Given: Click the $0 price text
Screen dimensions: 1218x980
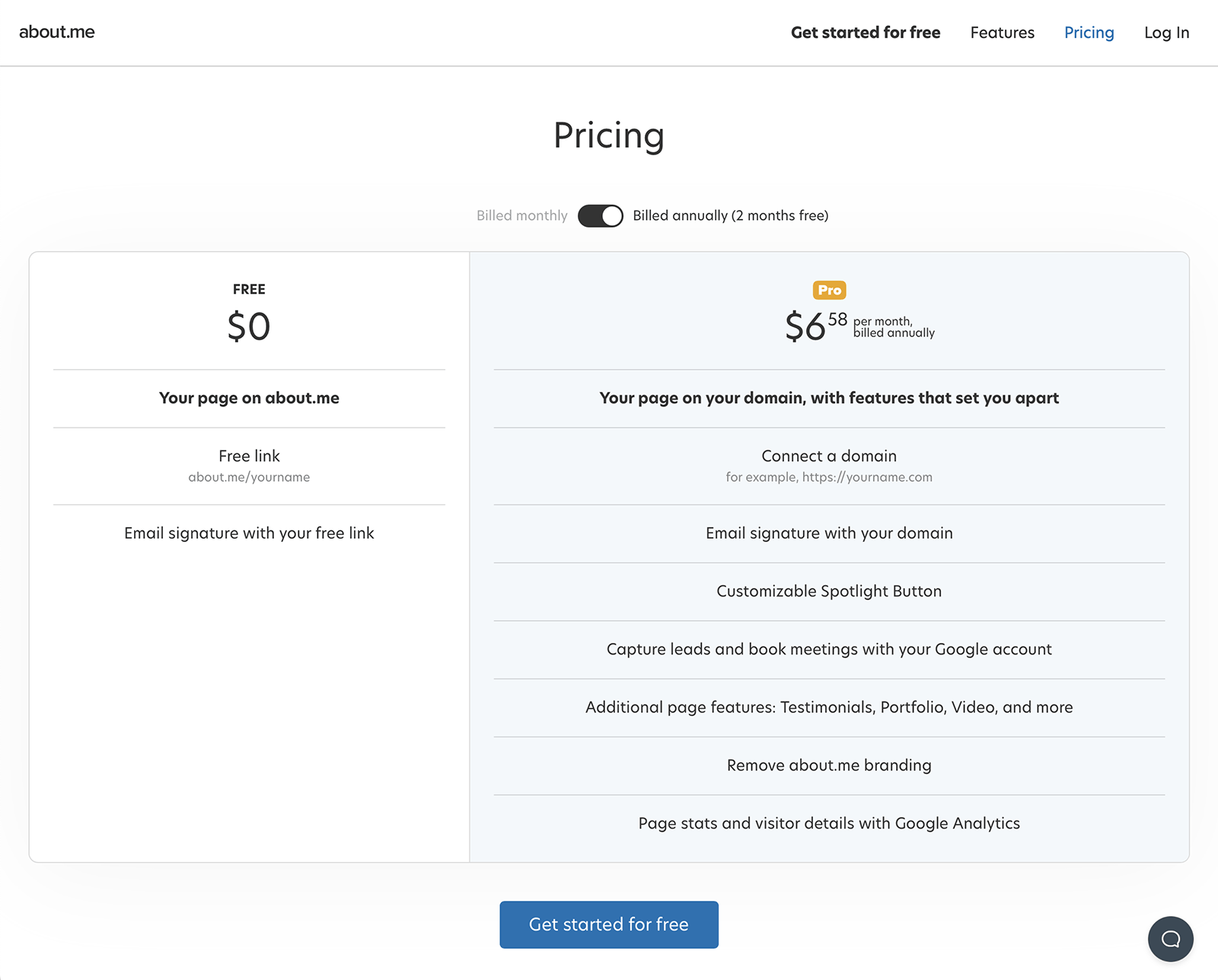Looking at the screenshot, I should (x=249, y=326).
